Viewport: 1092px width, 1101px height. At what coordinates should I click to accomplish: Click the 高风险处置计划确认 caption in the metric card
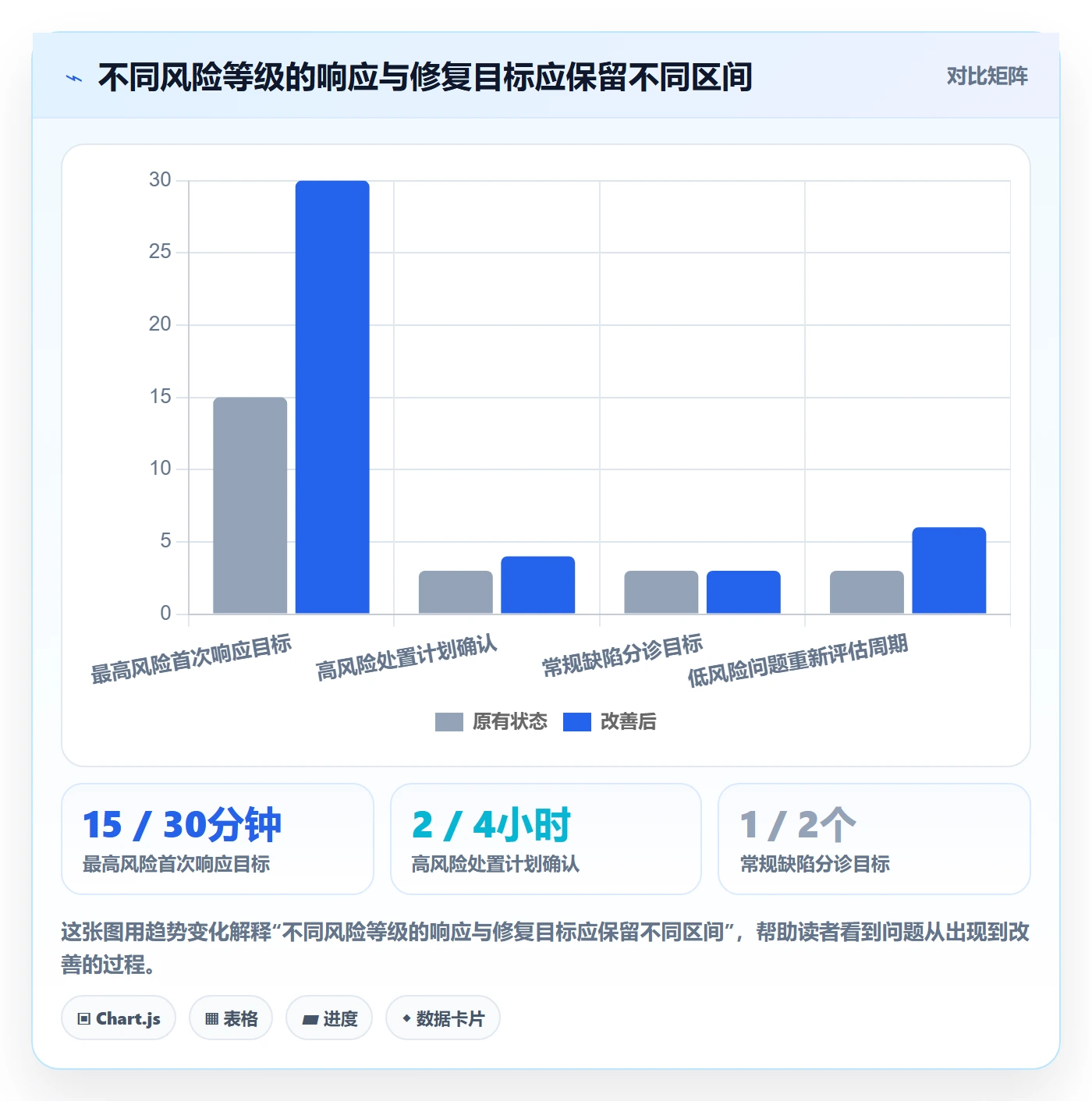coord(495,864)
